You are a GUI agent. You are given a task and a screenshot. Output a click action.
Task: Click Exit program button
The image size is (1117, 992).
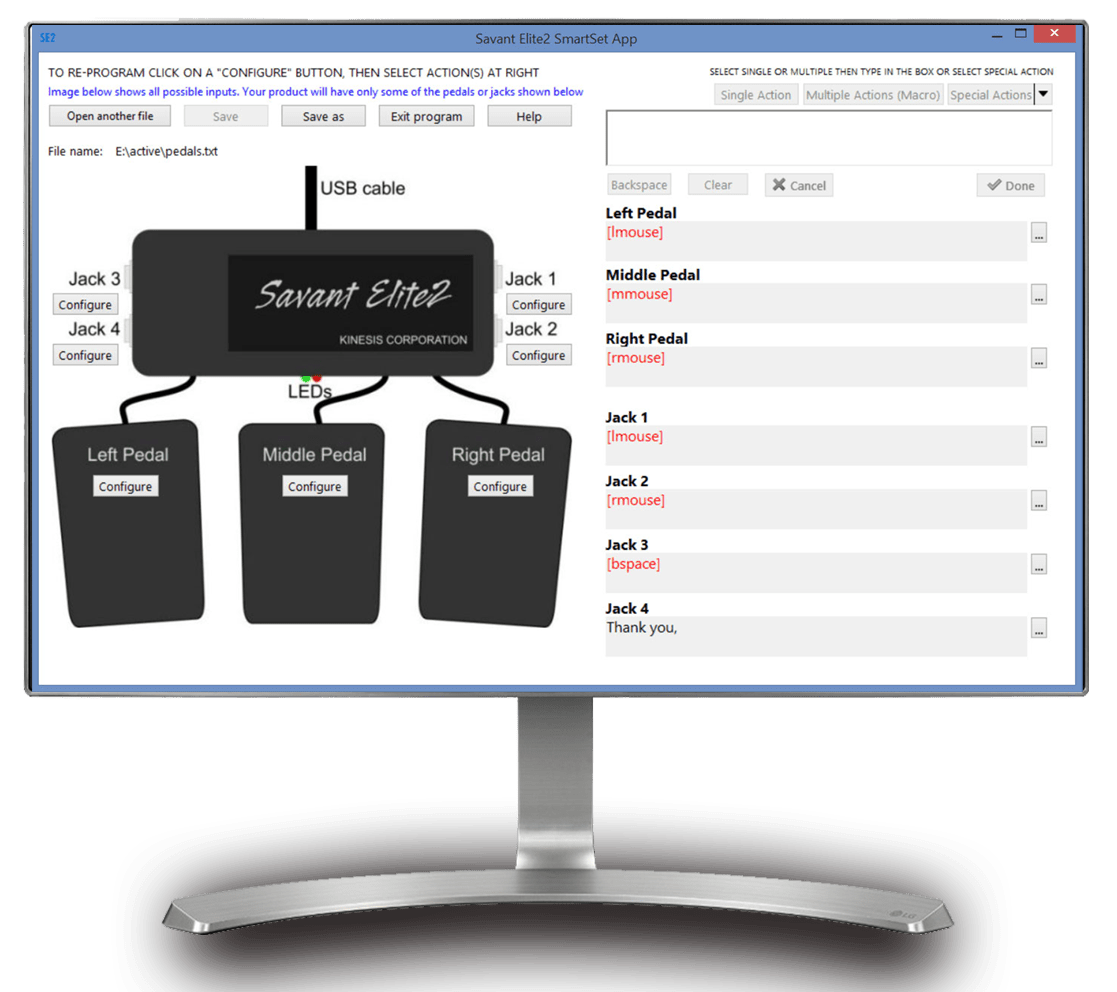pyautogui.click(x=427, y=116)
